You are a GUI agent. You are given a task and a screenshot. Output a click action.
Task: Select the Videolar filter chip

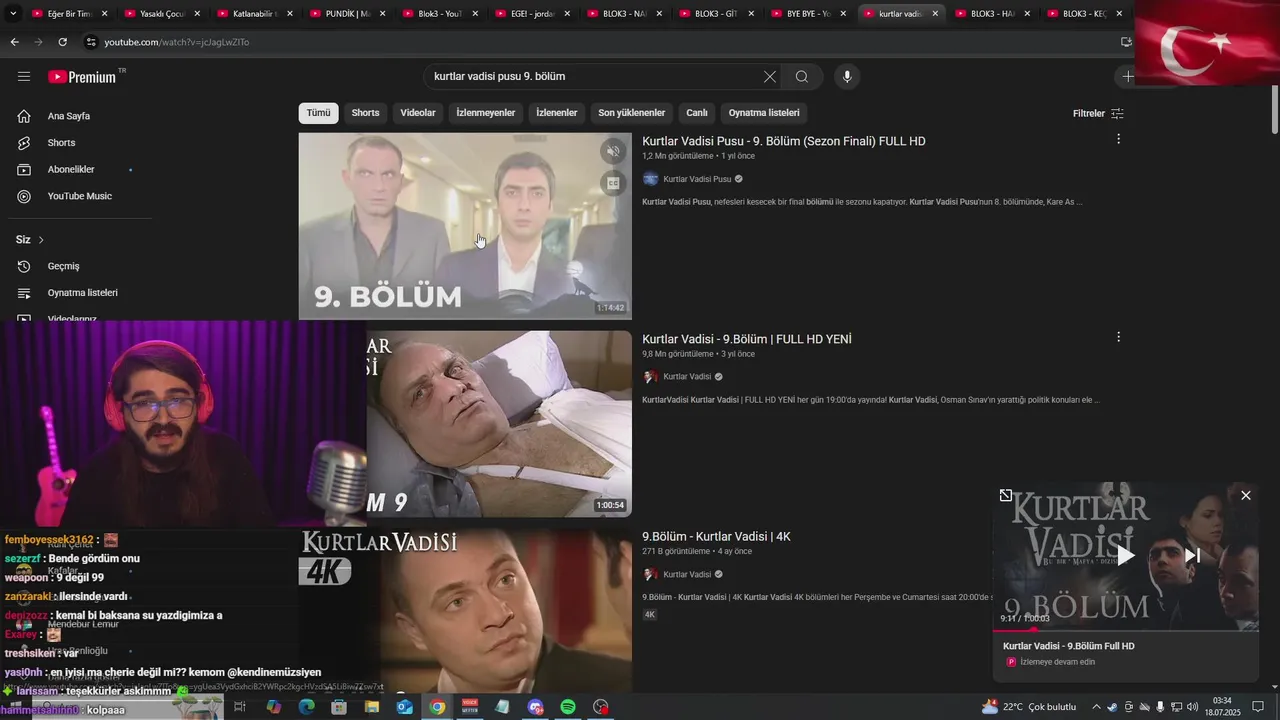click(x=418, y=113)
